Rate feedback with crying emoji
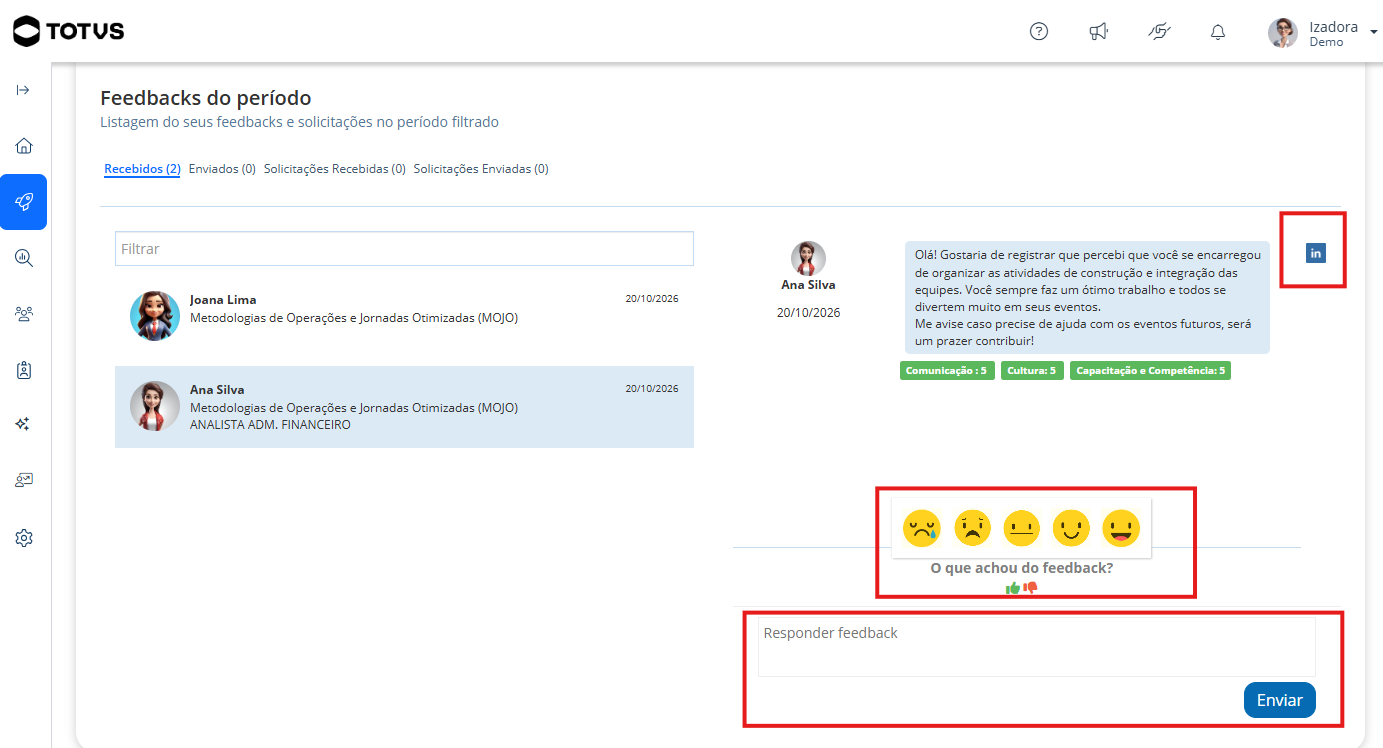The width and height of the screenshot is (1383, 748). 921,528
